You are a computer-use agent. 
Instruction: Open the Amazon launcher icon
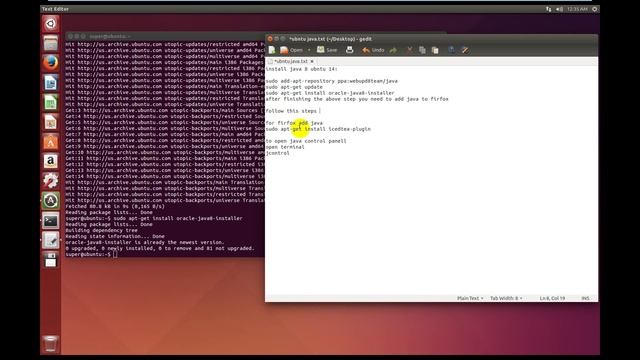tap(51, 161)
